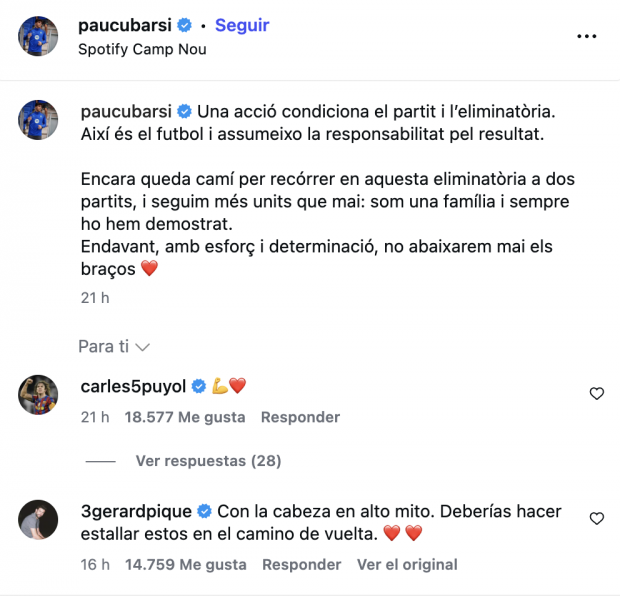This screenshot has height=596, width=620.
Task: Click the verified badge beside carles5puyol
Action: click(x=198, y=386)
